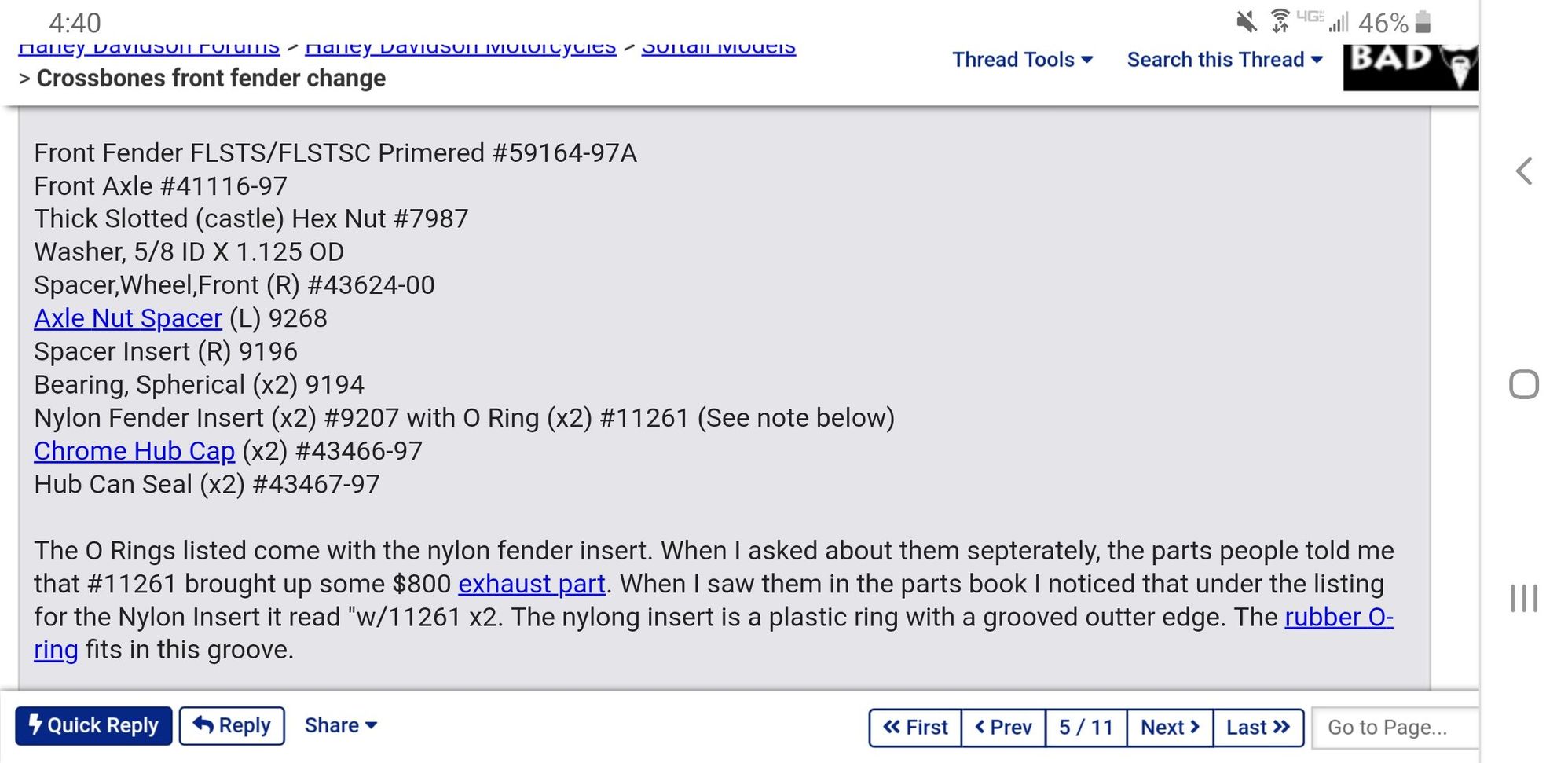This screenshot has height=763, width=1568.
Task: Go to the Prev page
Action: (1003, 728)
